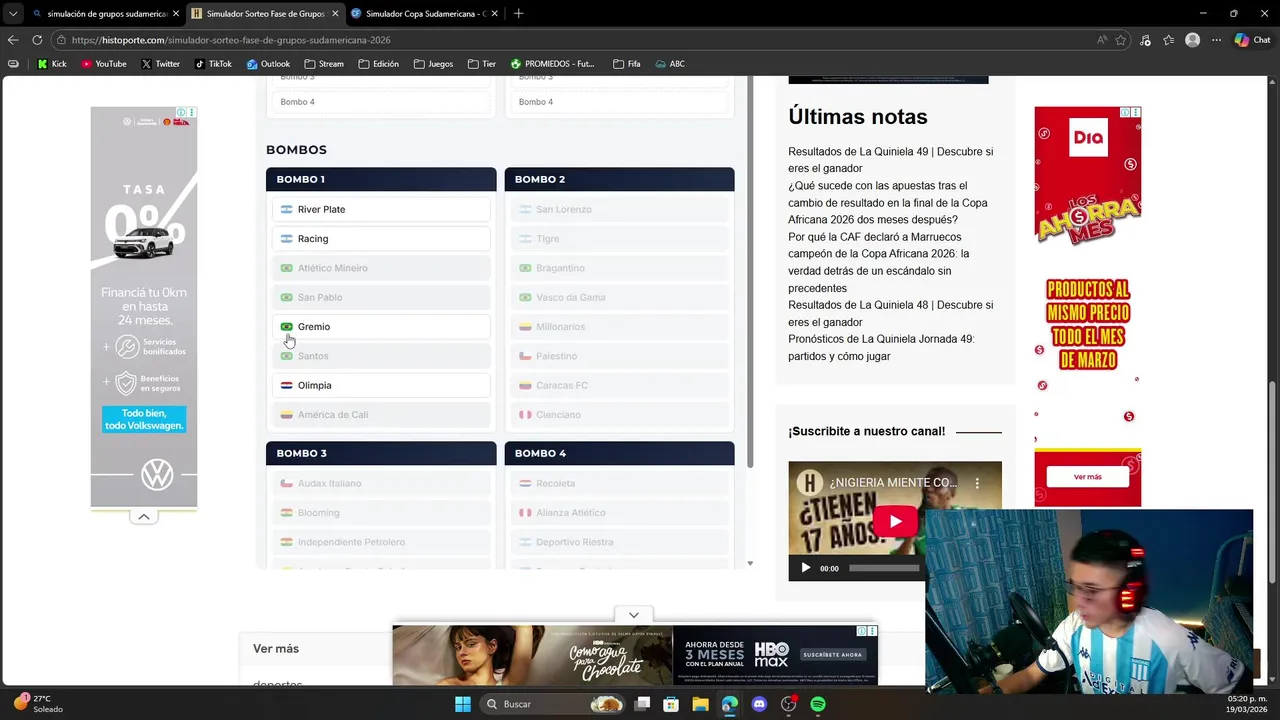Screen dimensions: 1280x720
Task: Open 'Por qué la CAF declaró a Marruecos' article
Action: pyautogui.click(x=878, y=262)
